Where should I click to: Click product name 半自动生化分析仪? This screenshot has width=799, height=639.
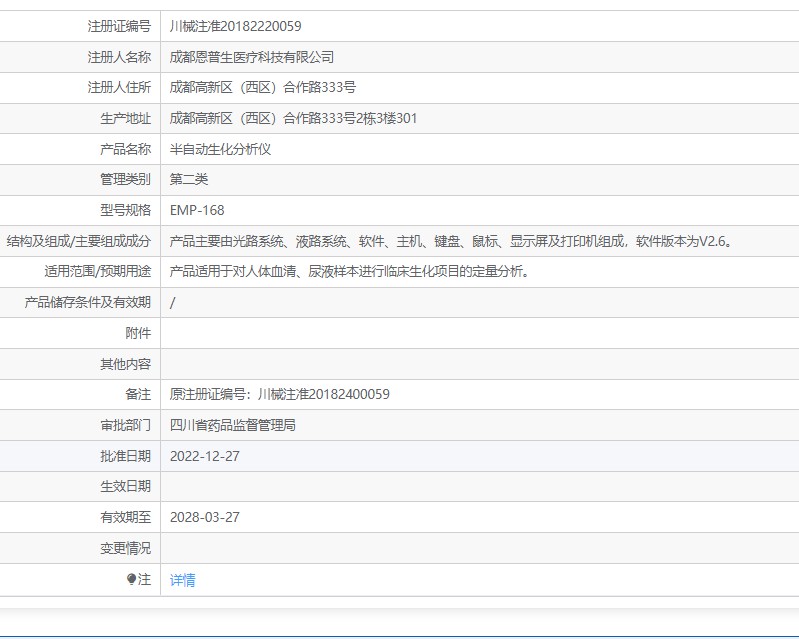[220, 149]
